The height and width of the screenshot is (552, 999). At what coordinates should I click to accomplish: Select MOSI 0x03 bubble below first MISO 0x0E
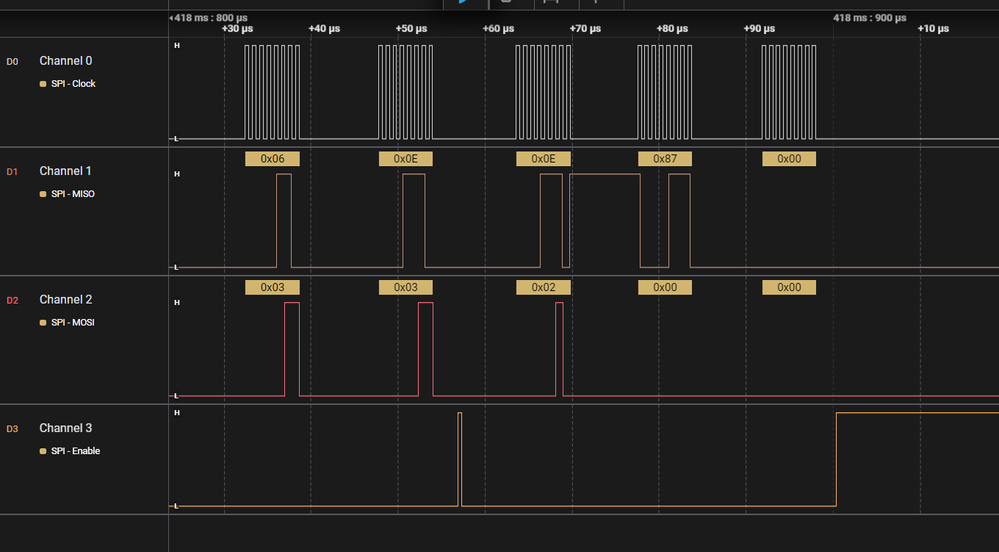point(405,287)
